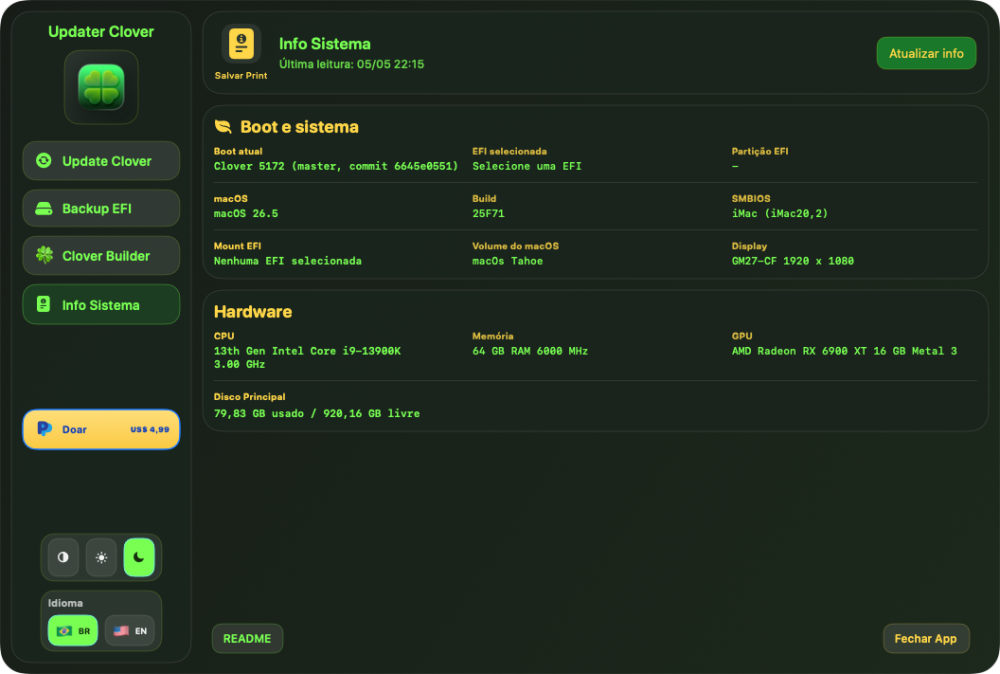1000x674 pixels.
Task: Open the Clover Builder section
Action: click(101, 256)
